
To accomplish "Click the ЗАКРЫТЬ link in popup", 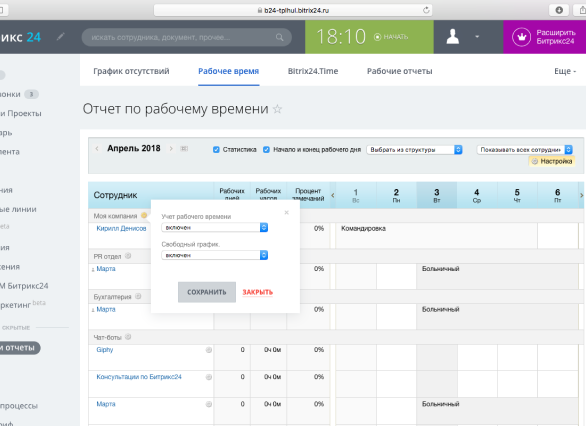I will tap(257, 292).
